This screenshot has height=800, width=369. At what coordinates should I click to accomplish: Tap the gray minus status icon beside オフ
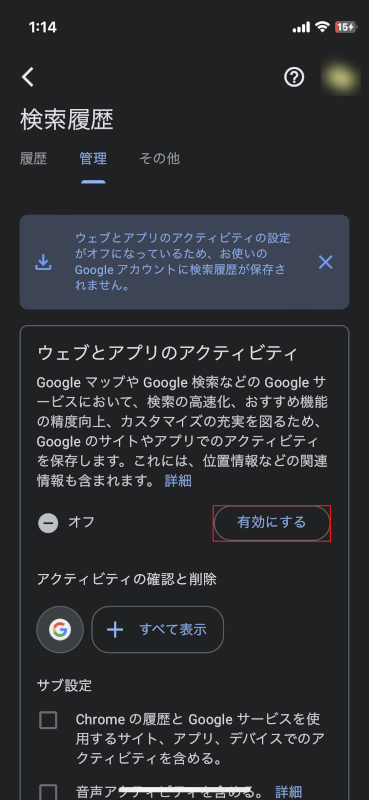[48, 523]
